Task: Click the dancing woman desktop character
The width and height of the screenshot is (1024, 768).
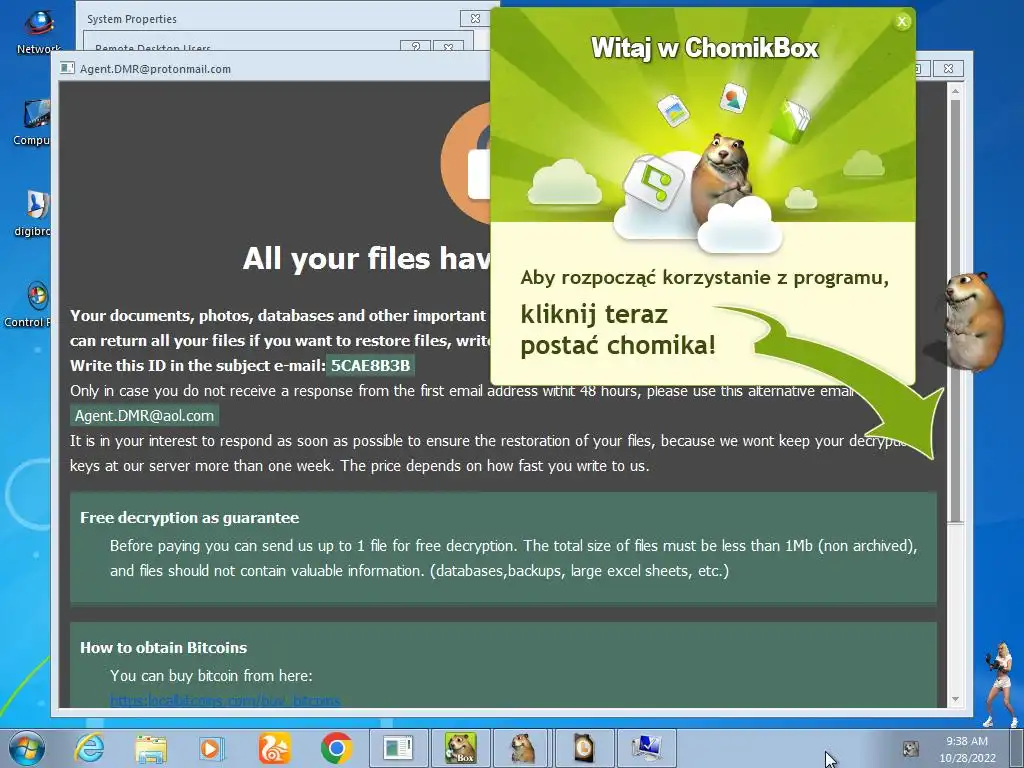Action: [1000, 684]
